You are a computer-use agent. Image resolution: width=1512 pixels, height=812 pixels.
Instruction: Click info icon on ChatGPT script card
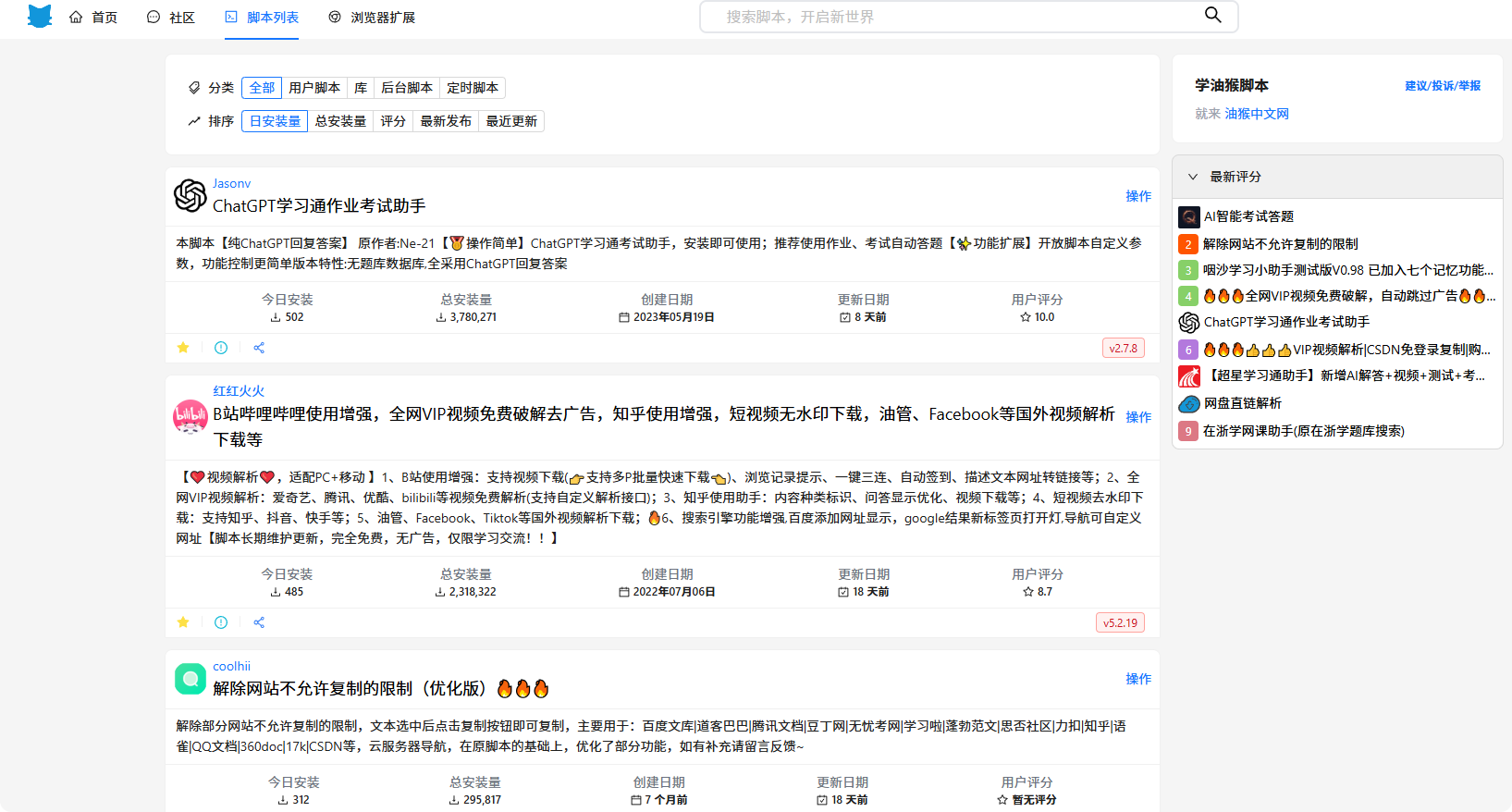point(221,348)
